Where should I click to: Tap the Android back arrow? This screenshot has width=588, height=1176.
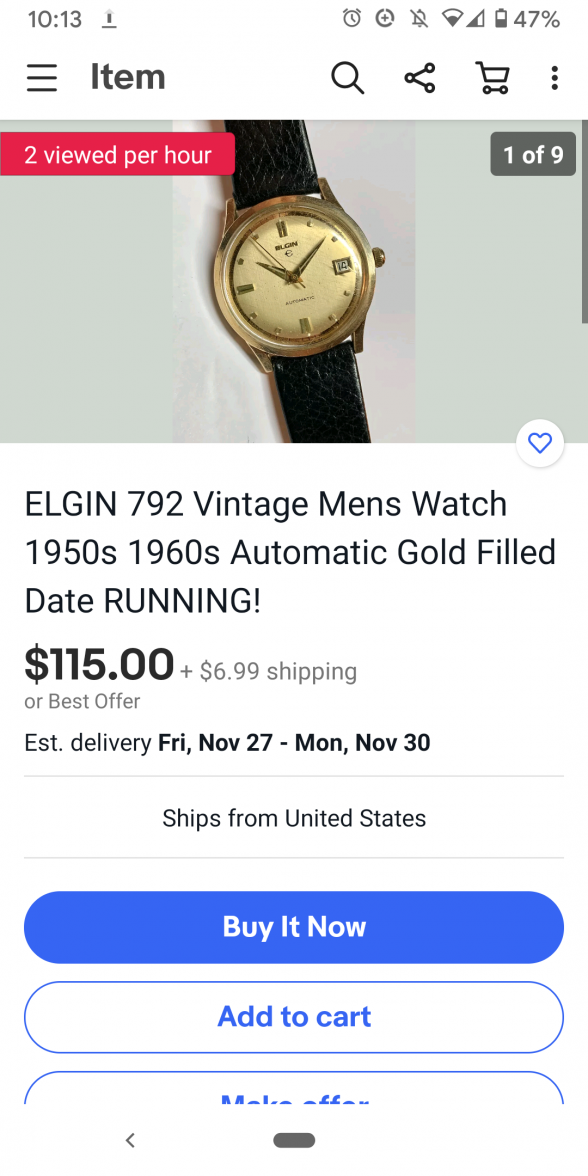coord(130,1140)
